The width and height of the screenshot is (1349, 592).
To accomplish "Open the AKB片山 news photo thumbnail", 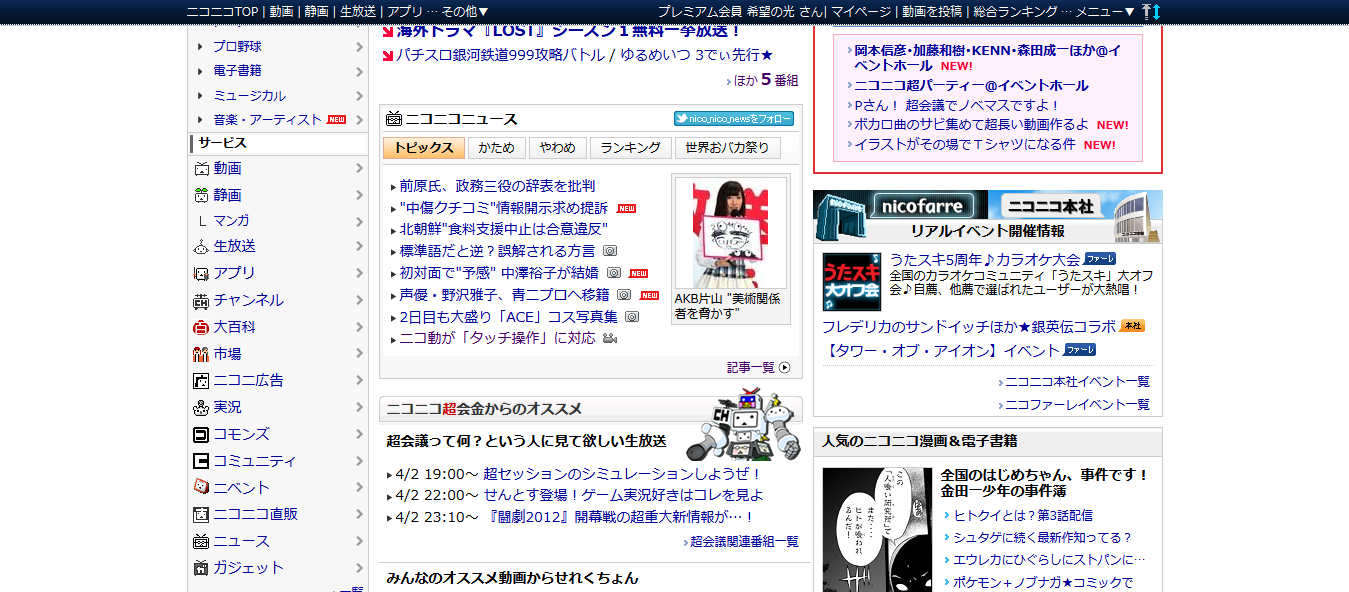I will coord(731,235).
